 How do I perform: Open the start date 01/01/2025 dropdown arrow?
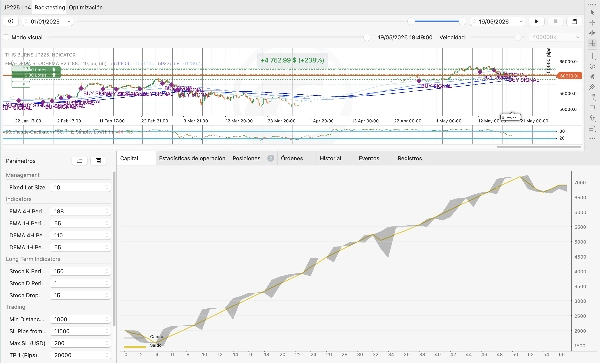69,22
